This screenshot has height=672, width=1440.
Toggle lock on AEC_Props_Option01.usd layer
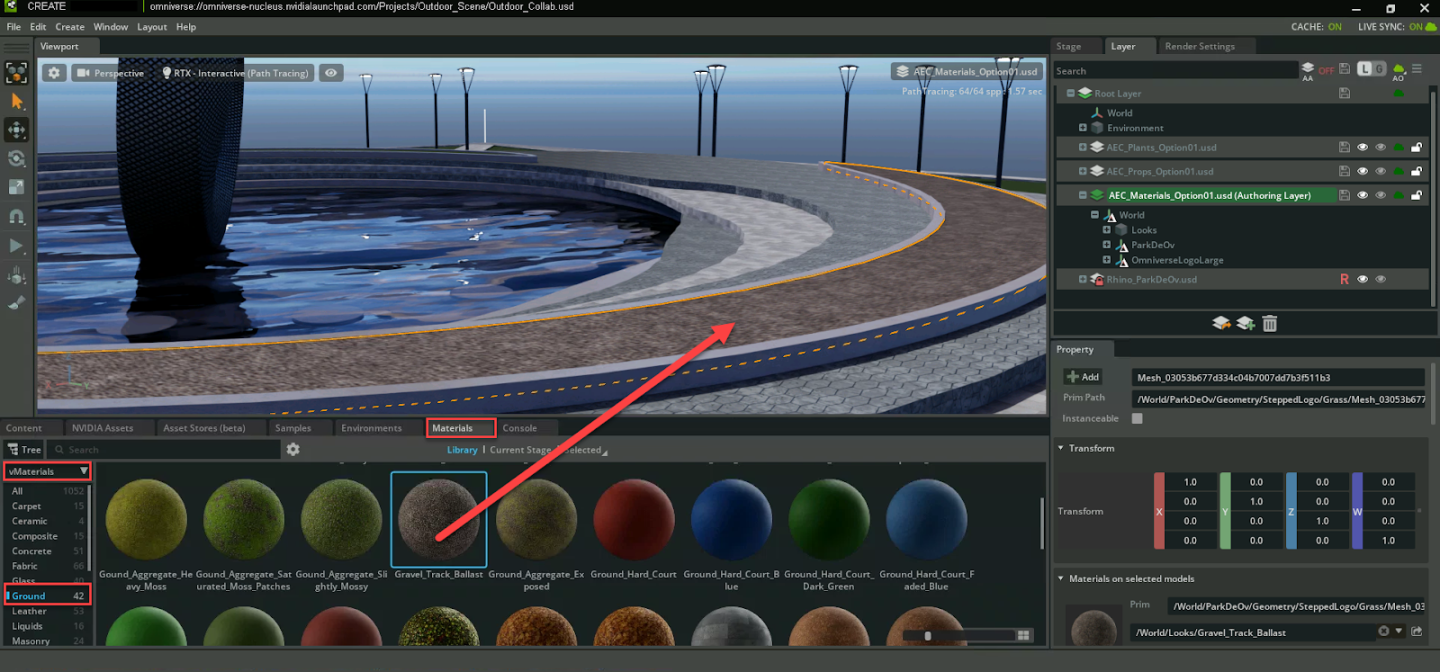[1416, 171]
